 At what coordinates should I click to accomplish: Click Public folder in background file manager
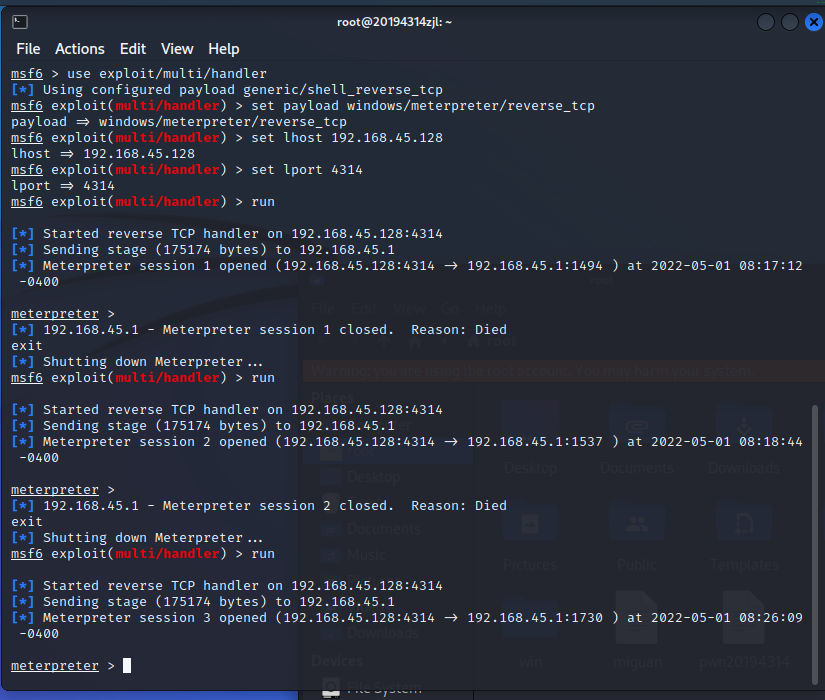[637, 537]
